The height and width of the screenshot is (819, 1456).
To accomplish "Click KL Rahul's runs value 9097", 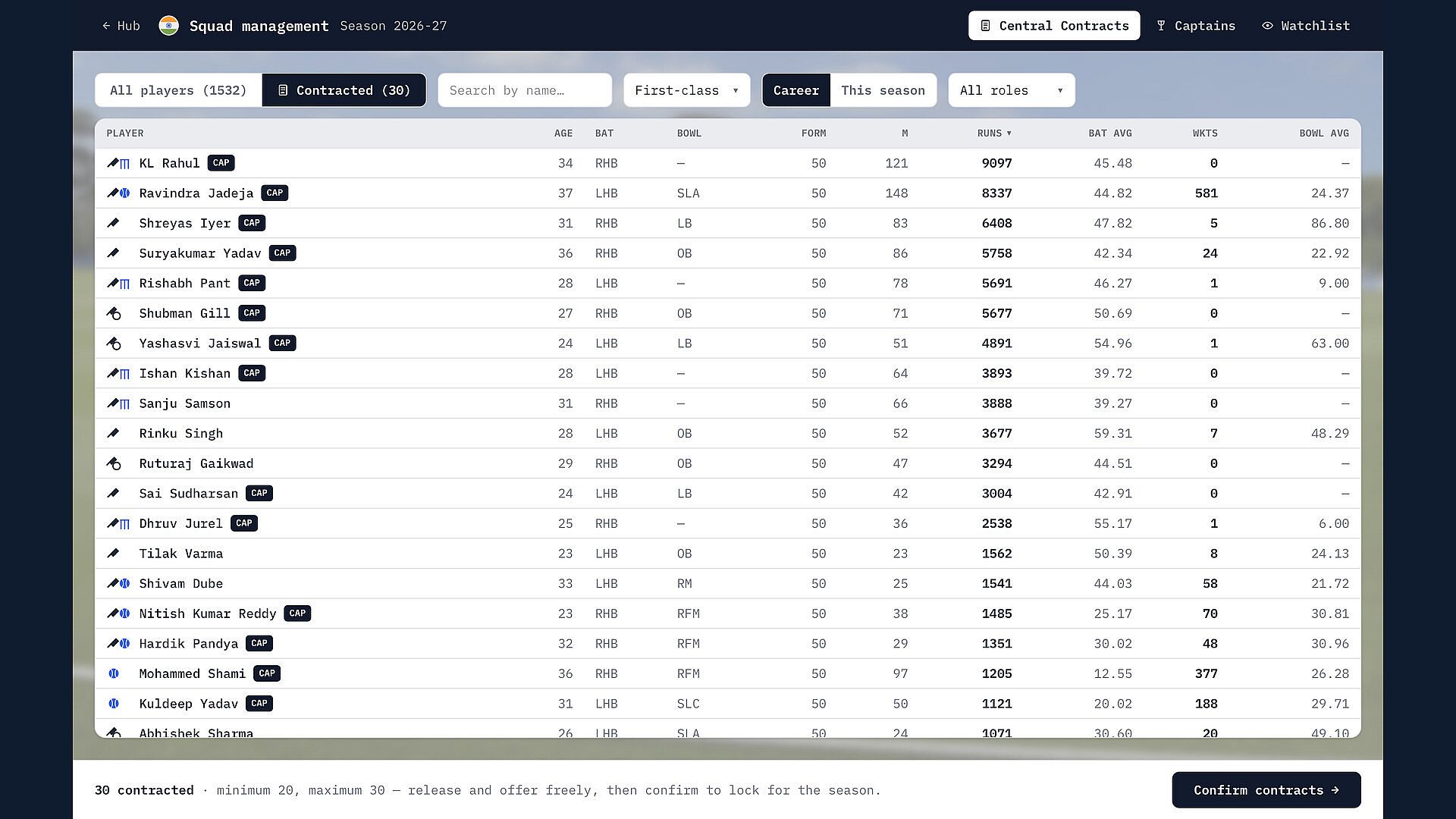I will pyautogui.click(x=996, y=163).
